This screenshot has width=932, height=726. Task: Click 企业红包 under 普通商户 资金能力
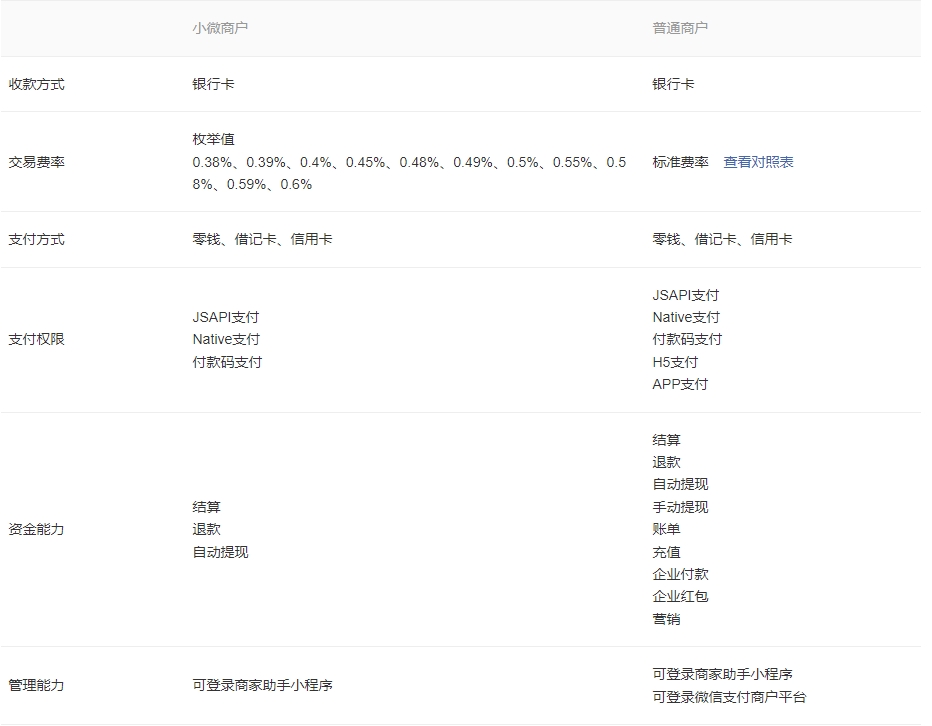tap(682, 597)
